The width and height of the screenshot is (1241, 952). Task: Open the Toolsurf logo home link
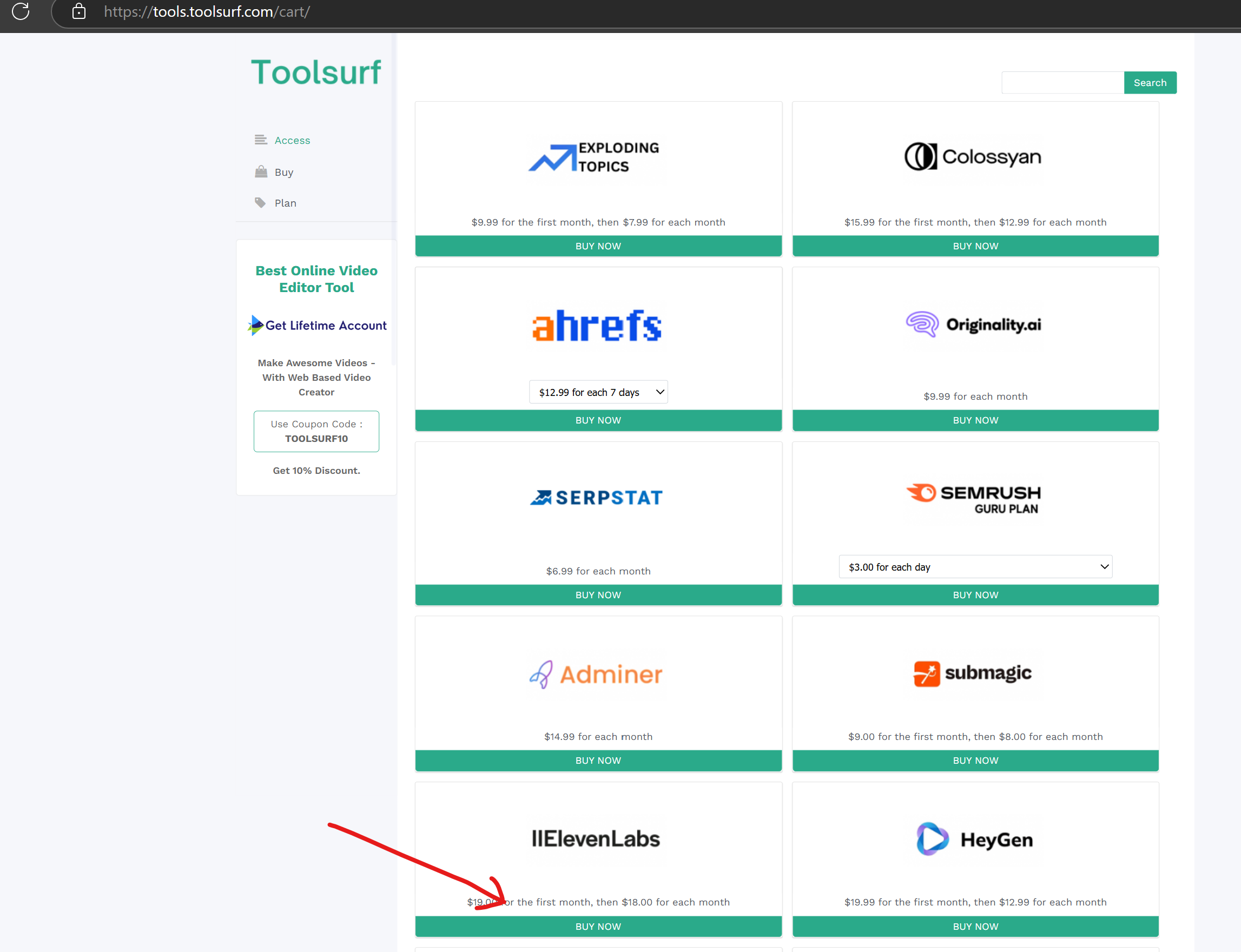click(315, 72)
